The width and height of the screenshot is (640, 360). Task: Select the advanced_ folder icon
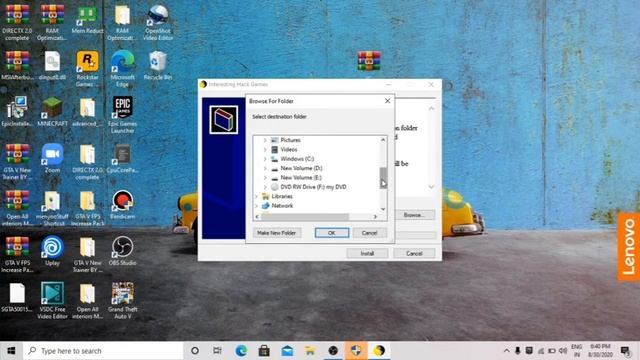[x=87, y=108]
